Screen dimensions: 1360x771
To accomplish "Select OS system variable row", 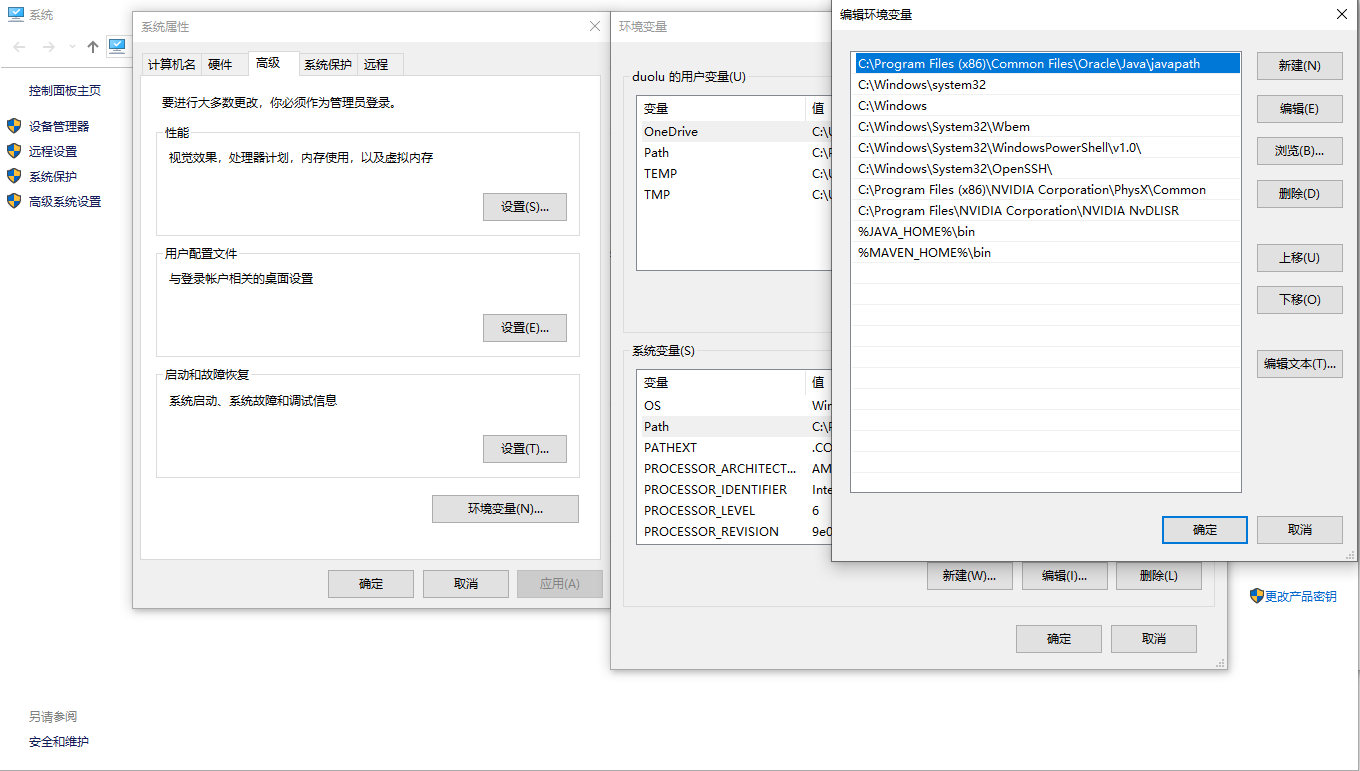I will (x=733, y=405).
